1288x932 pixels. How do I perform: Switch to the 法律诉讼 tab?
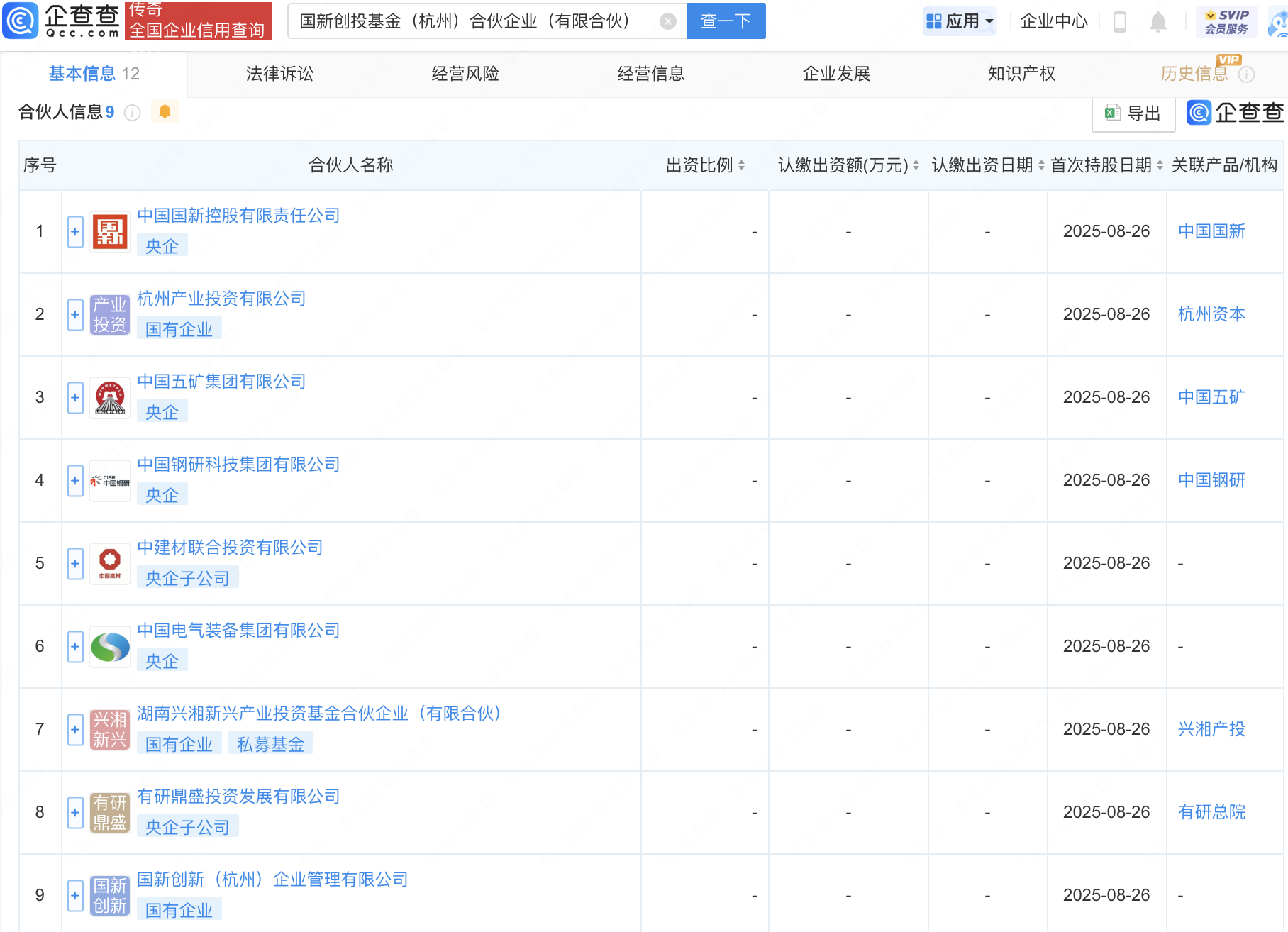point(279,74)
